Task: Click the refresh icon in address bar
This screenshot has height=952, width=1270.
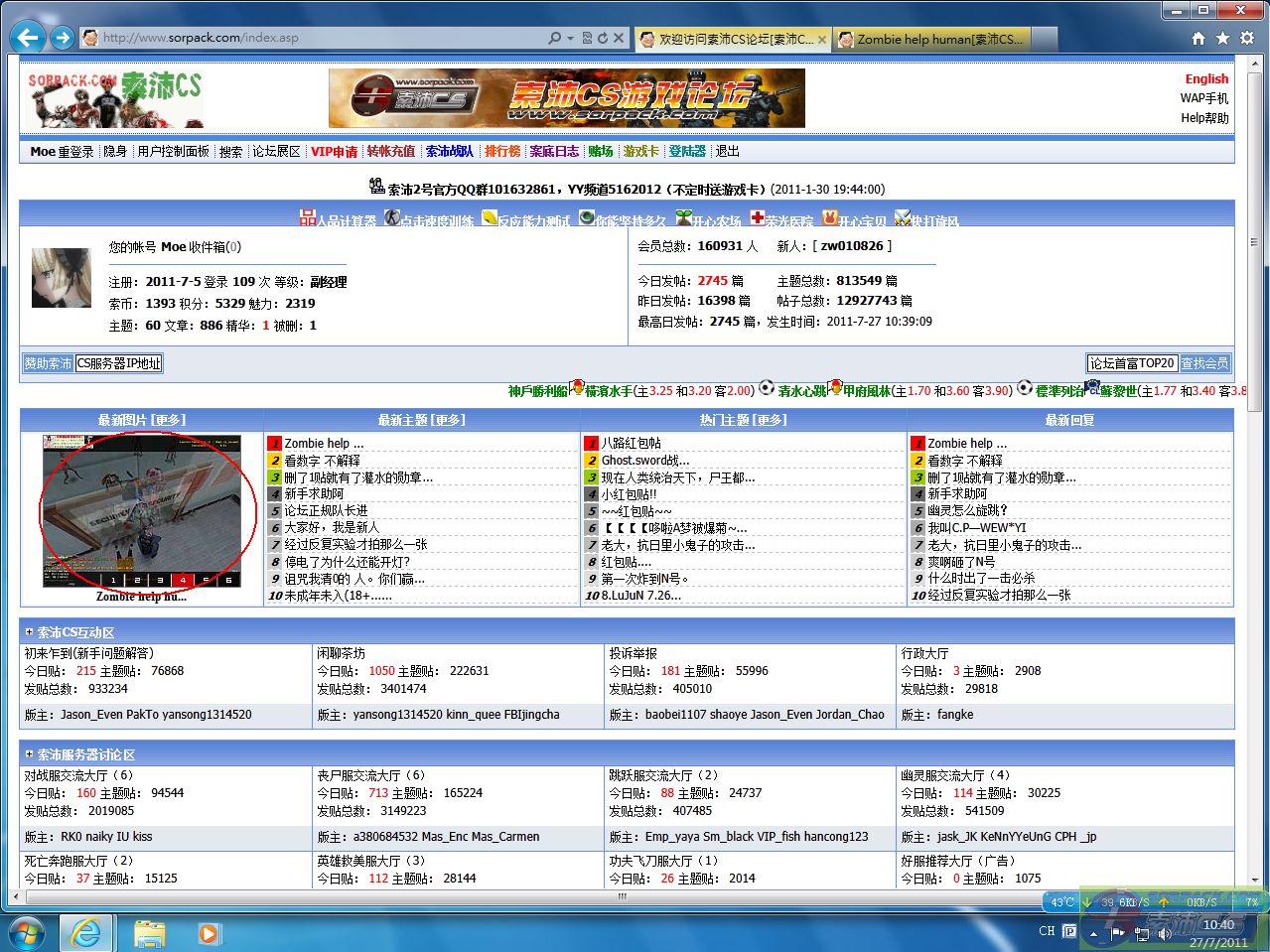Action: tap(602, 38)
